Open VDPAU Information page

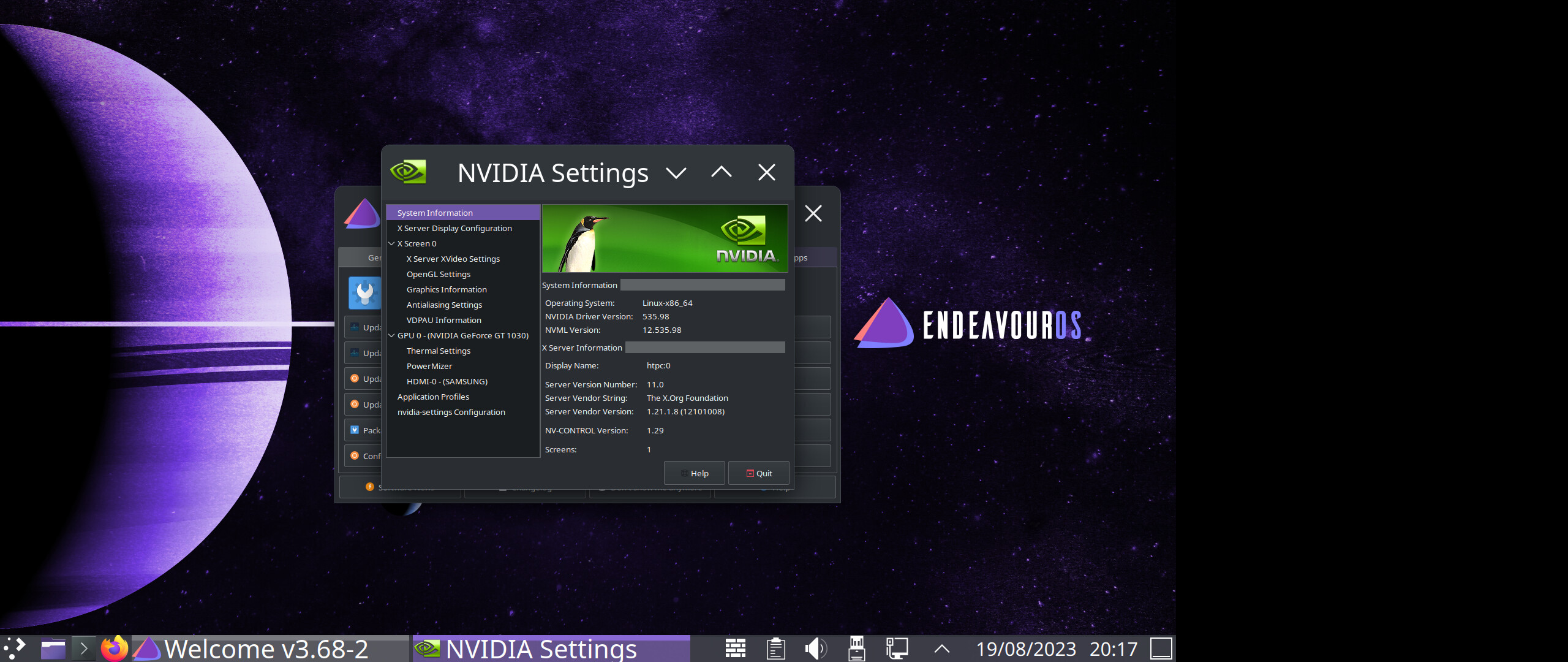(x=444, y=320)
